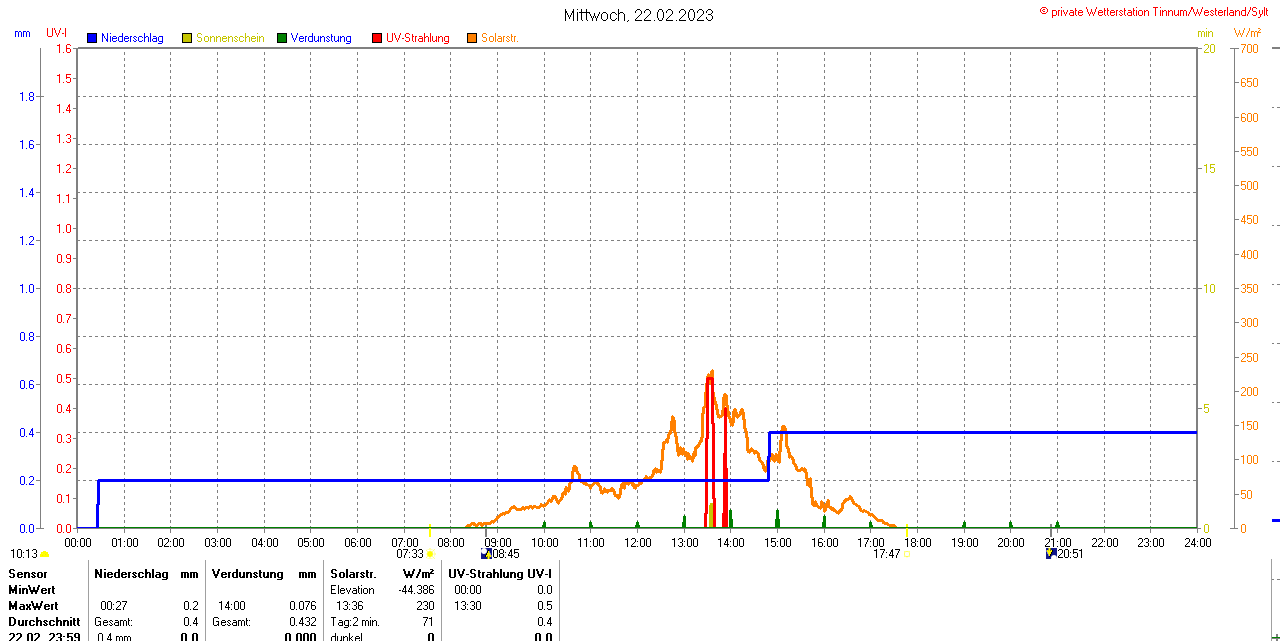The height and width of the screenshot is (641, 1280).
Task: Select the Niederschlag legend label
Action: 132,38
